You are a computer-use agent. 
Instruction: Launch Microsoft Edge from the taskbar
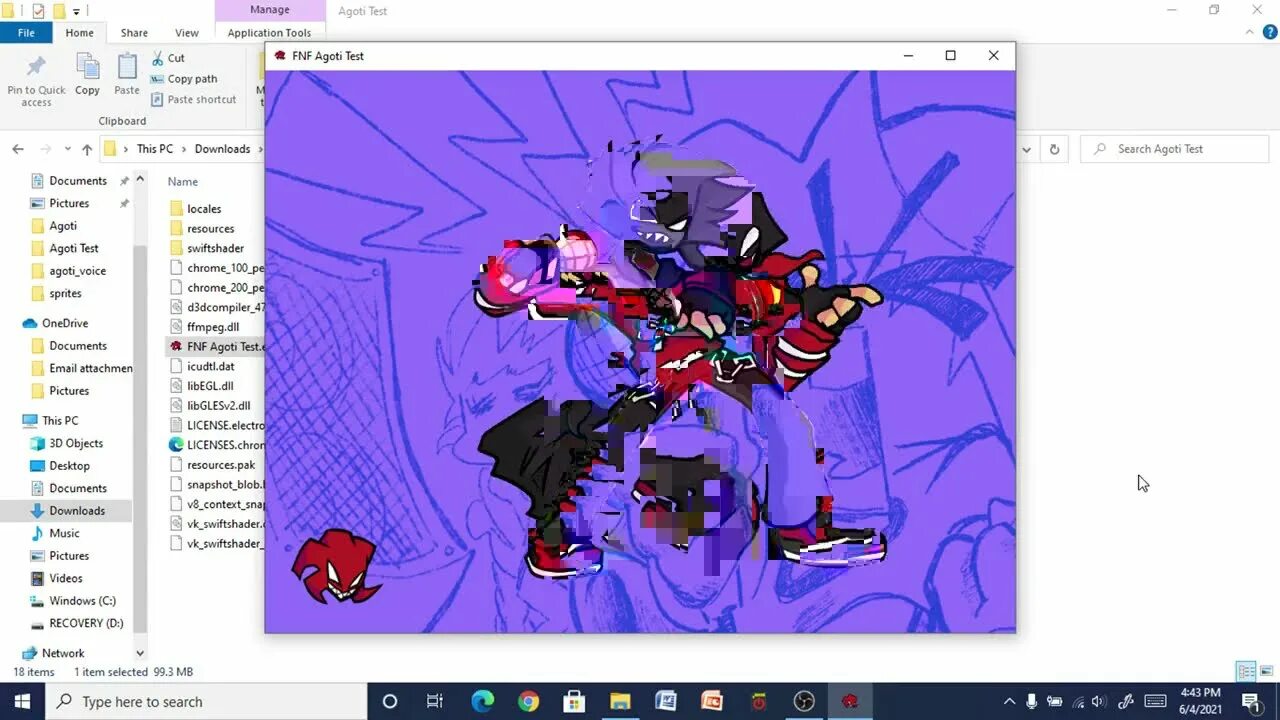[482, 701]
